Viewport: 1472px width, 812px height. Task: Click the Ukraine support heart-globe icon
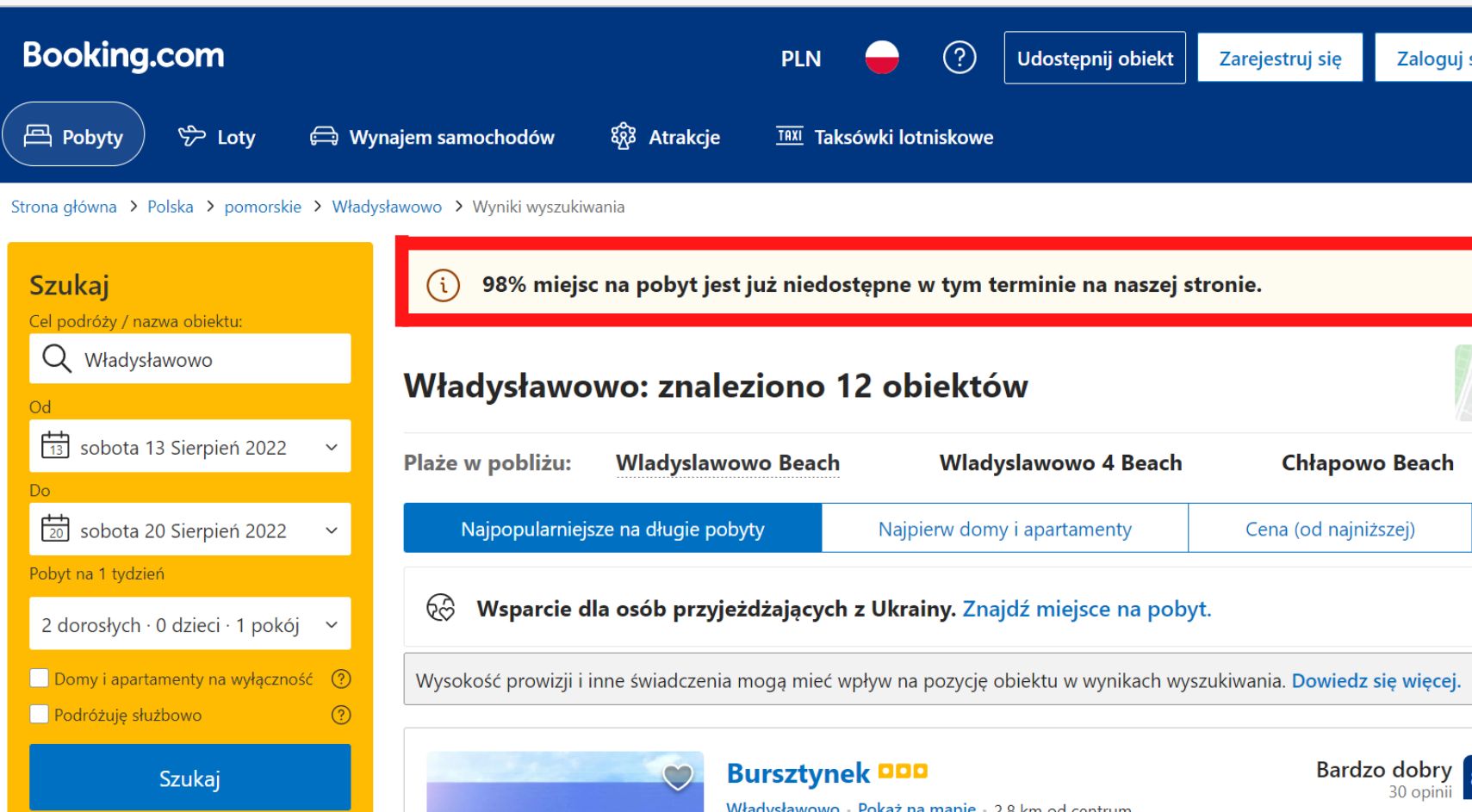pyautogui.click(x=441, y=608)
